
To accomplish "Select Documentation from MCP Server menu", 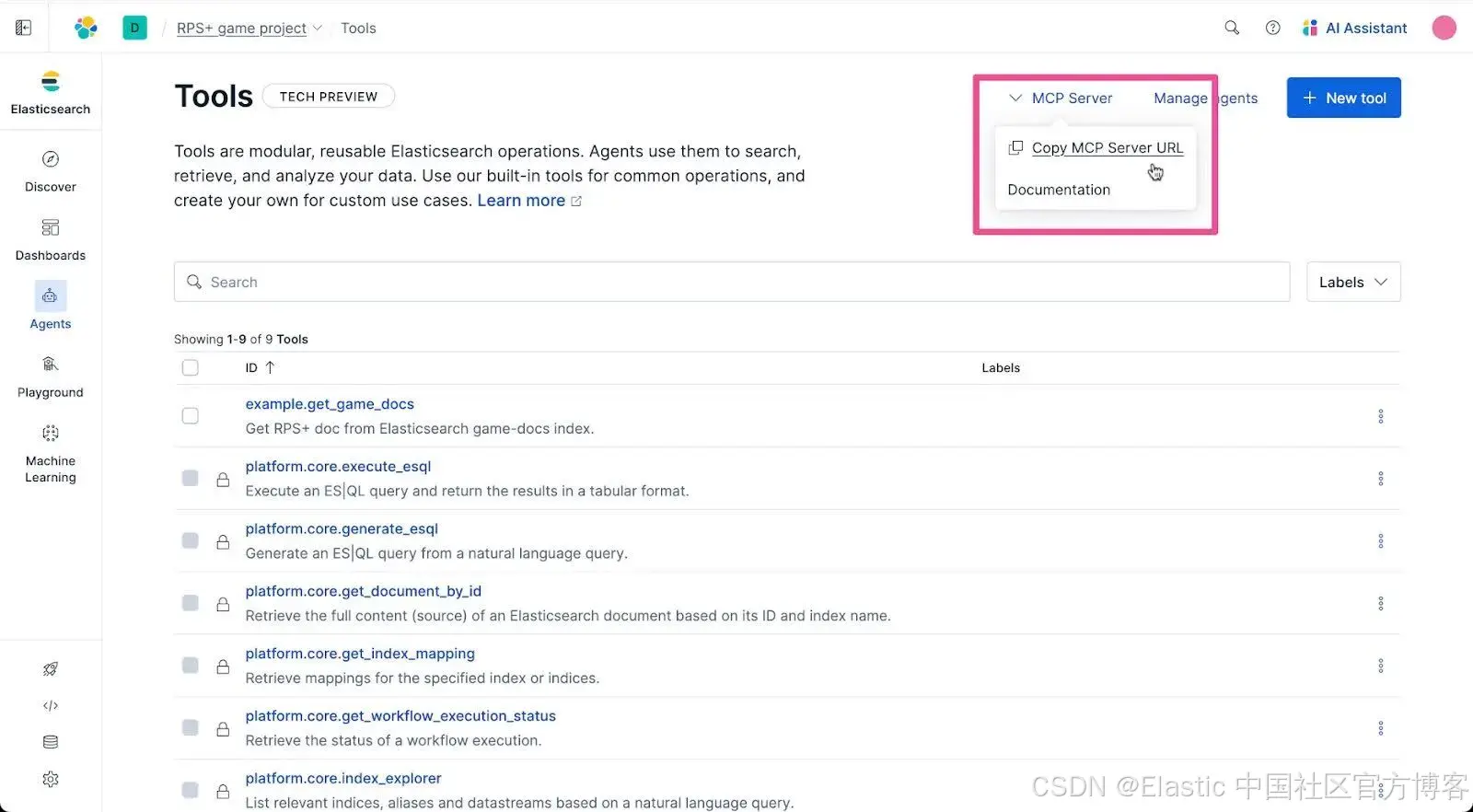I will coord(1059,190).
